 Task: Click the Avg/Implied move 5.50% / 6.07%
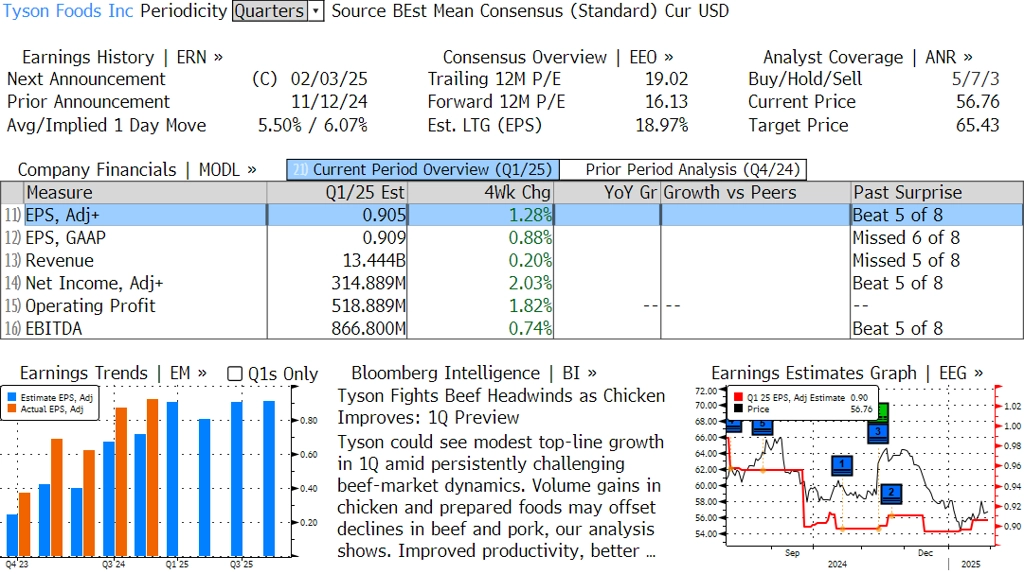313,125
